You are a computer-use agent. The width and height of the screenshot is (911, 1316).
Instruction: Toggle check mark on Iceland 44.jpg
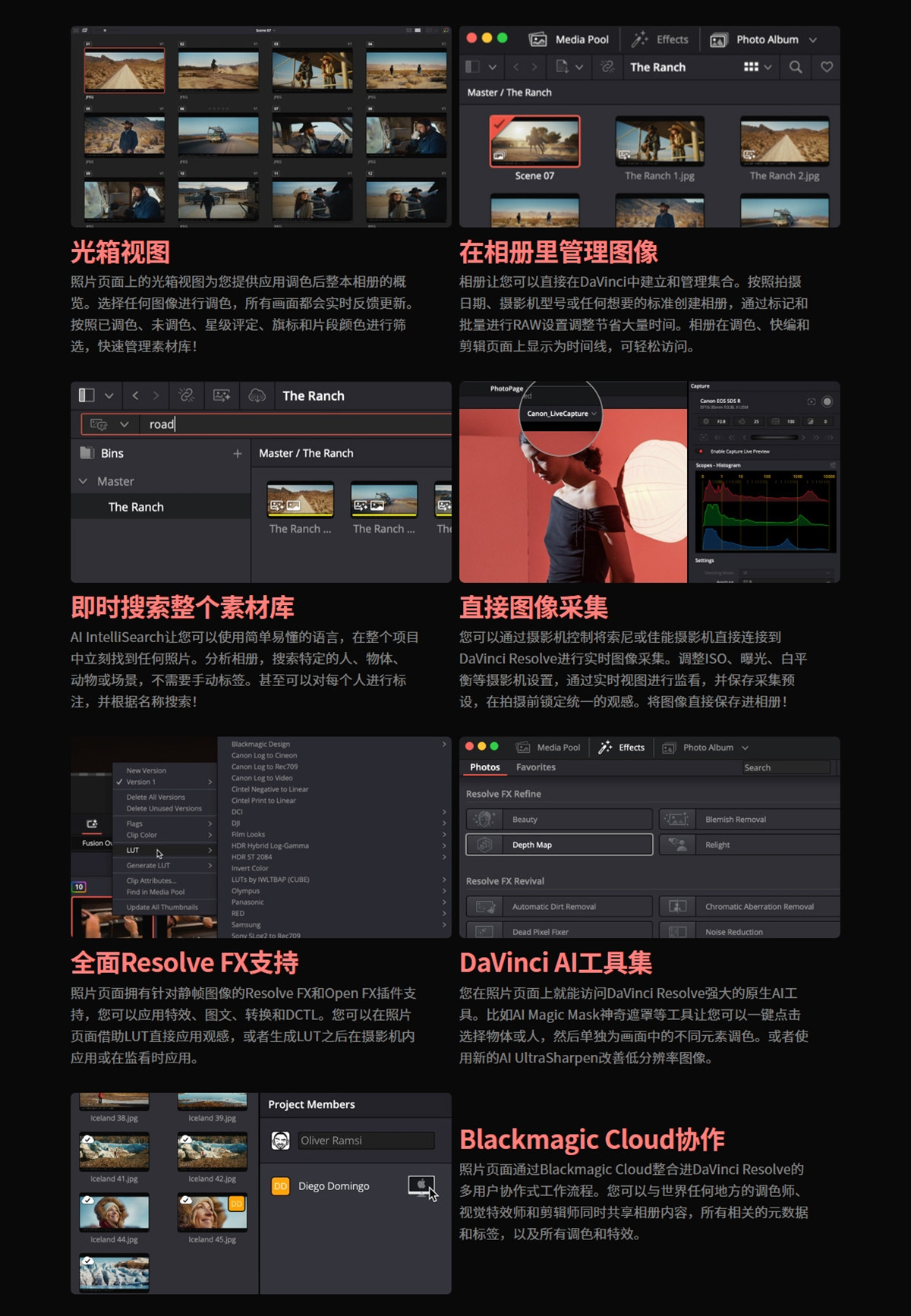pos(88,1200)
